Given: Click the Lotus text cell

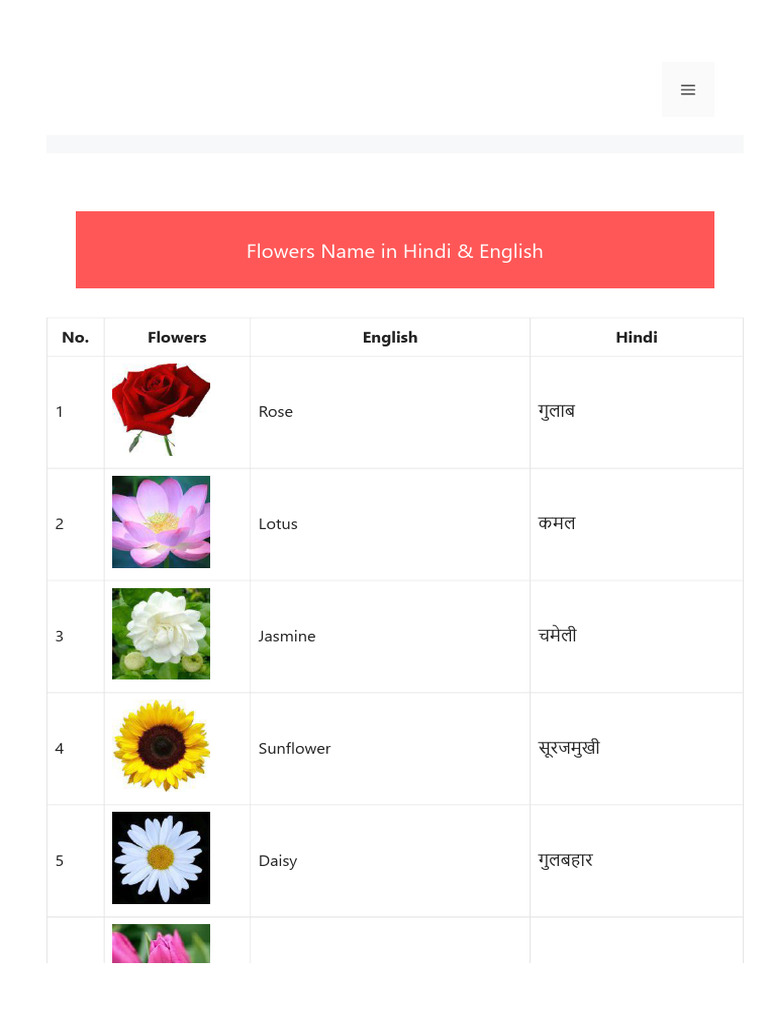Looking at the screenshot, I should pyautogui.click(x=278, y=524).
